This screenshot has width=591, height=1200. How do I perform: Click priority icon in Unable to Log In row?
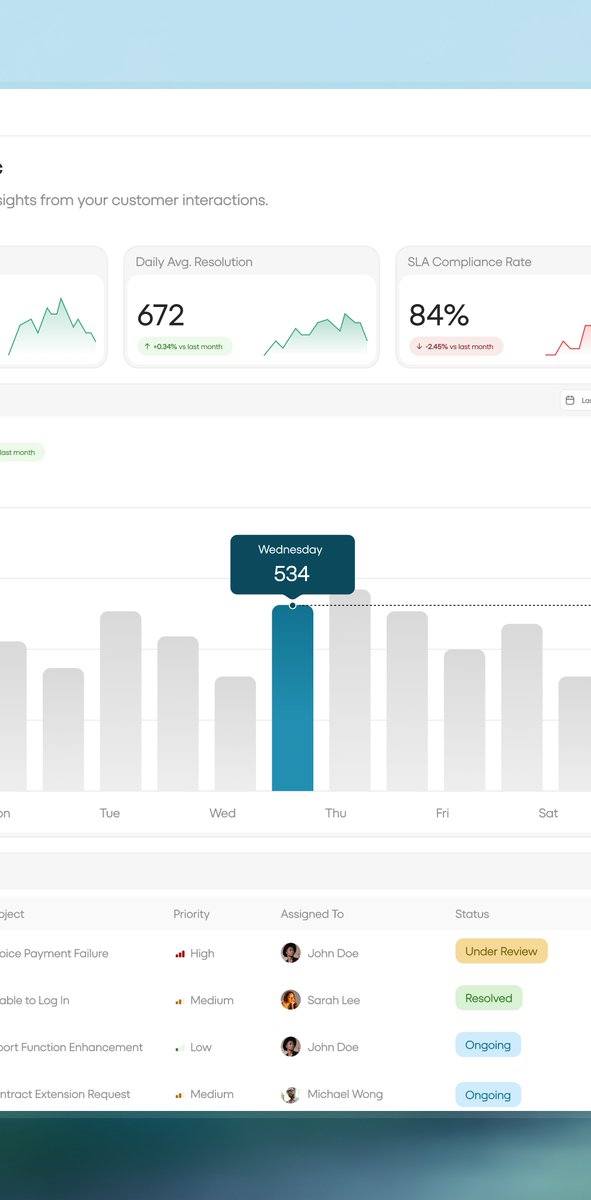(180, 1001)
